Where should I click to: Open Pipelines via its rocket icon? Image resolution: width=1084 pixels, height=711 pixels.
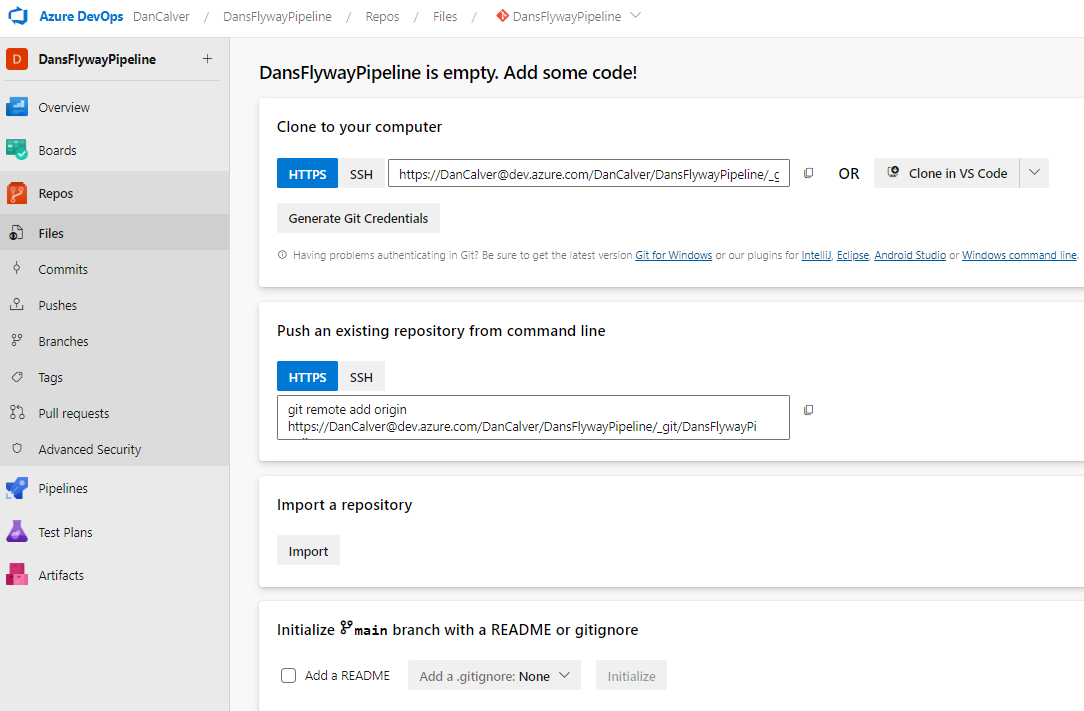point(17,488)
